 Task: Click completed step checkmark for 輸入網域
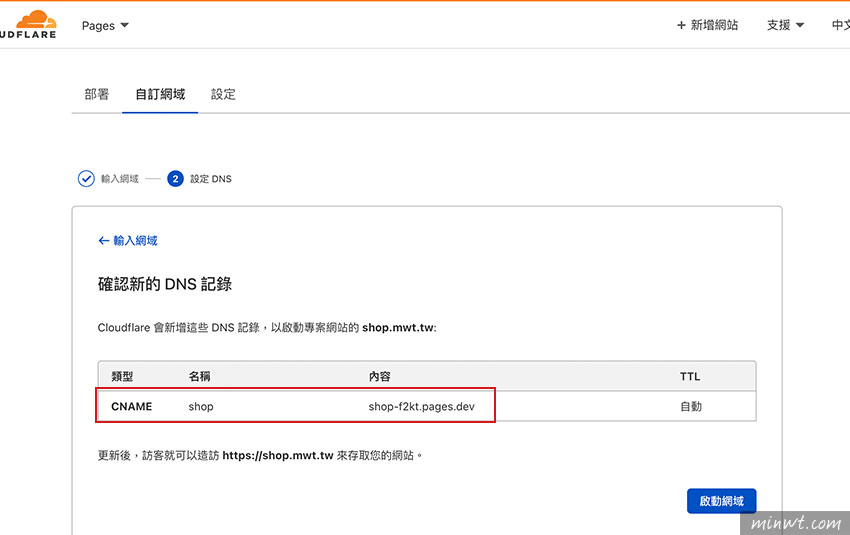[x=86, y=178]
